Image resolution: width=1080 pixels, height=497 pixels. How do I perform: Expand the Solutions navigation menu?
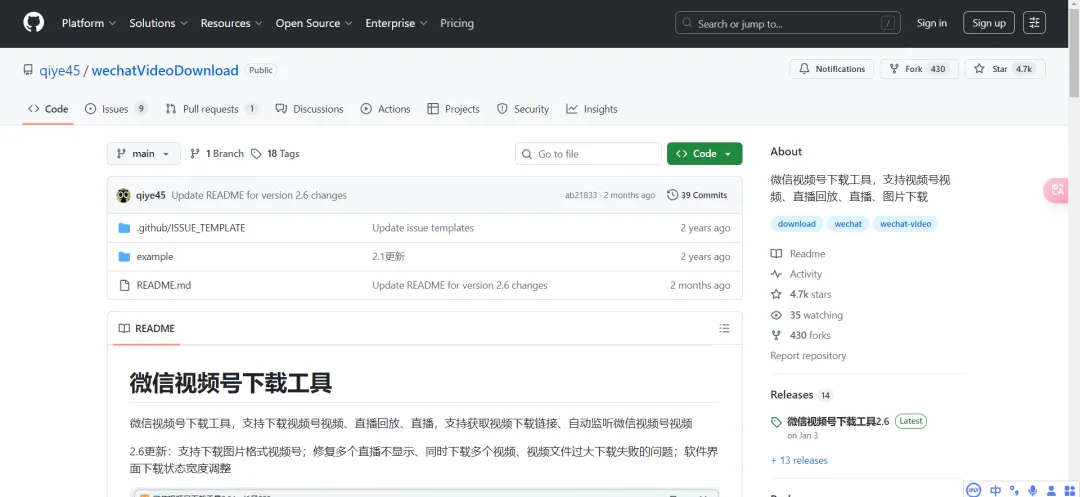158,23
